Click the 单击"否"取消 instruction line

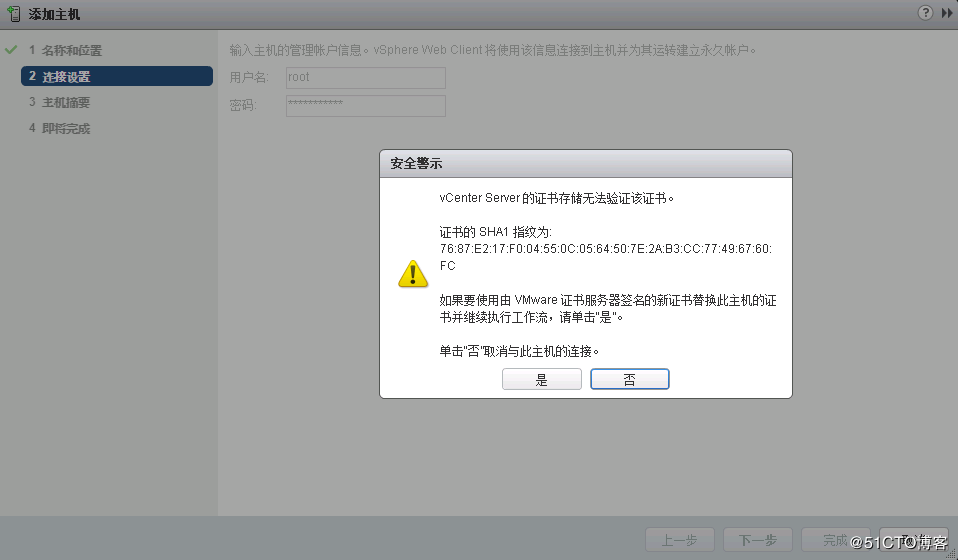(519, 351)
